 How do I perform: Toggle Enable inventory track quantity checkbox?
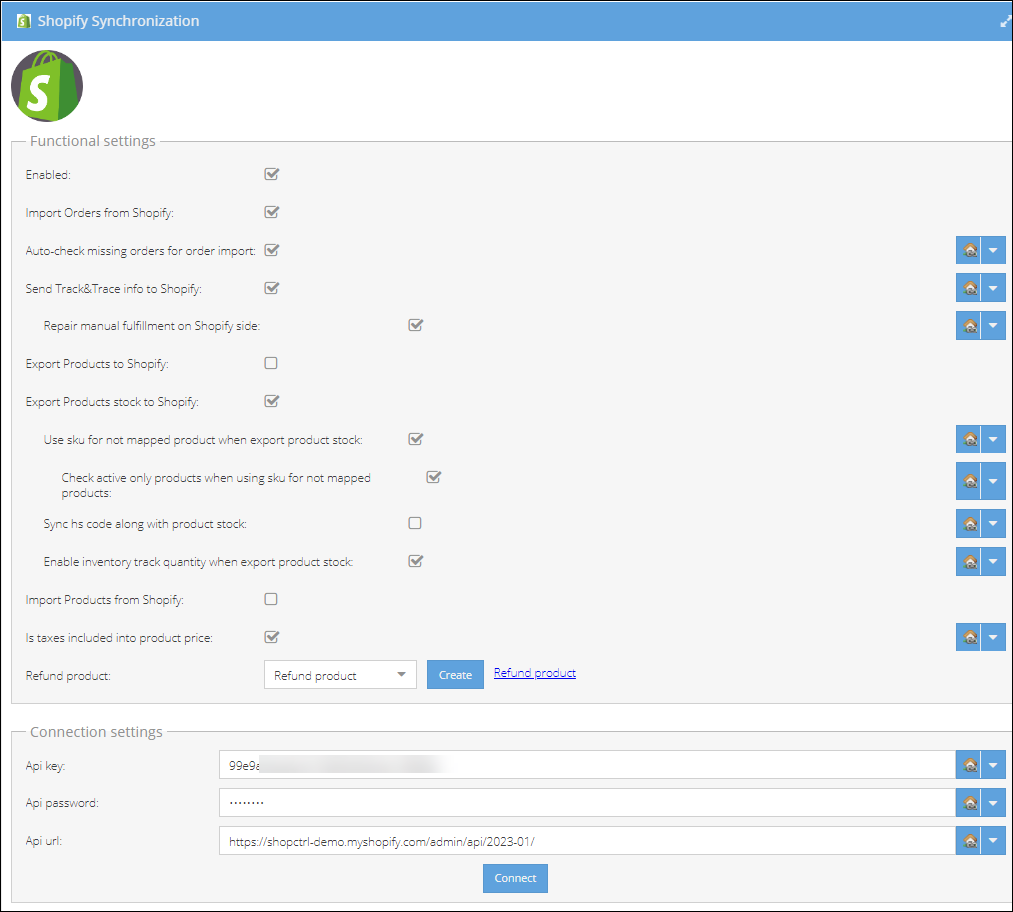point(415,561)
